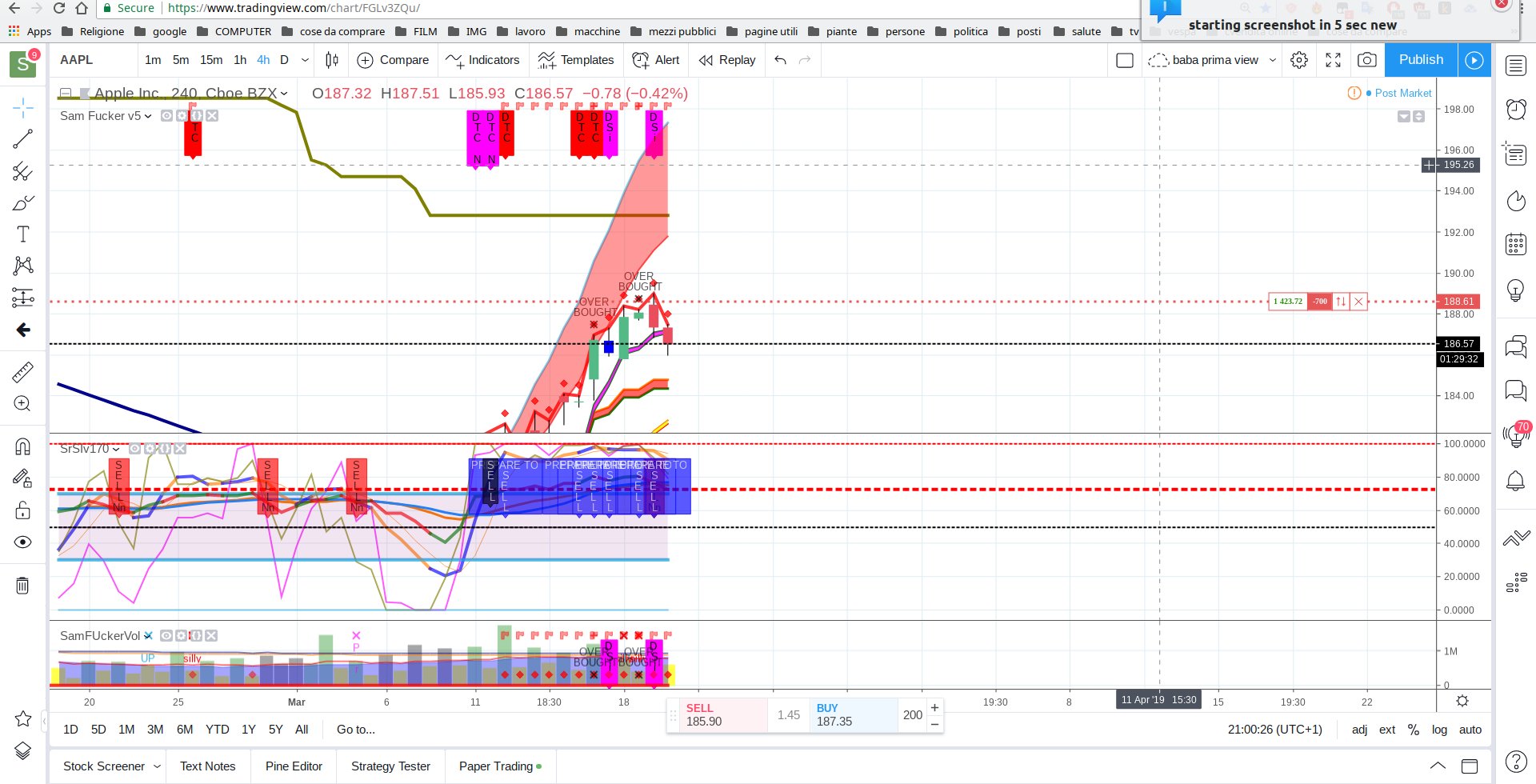Click the Publish button

[x=1421, y=60]
